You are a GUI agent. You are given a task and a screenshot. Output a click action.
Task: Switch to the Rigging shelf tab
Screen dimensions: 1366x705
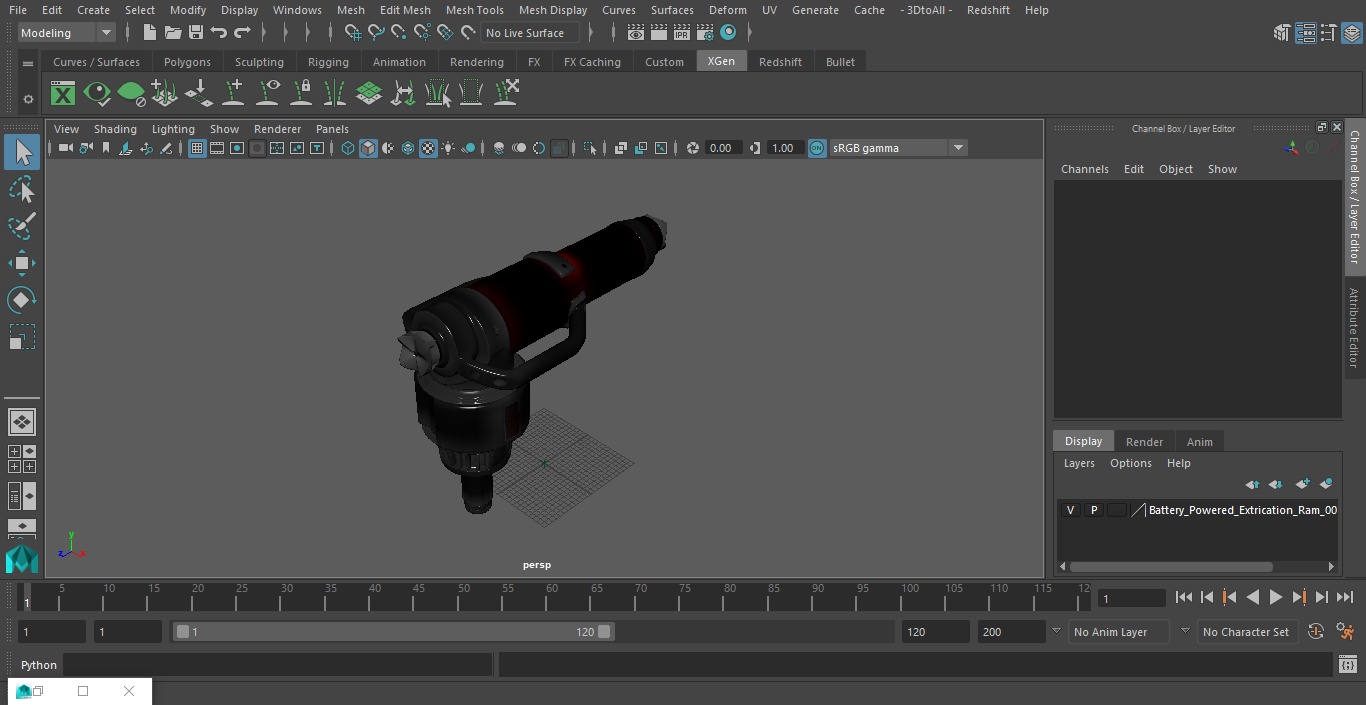point(328,62)
